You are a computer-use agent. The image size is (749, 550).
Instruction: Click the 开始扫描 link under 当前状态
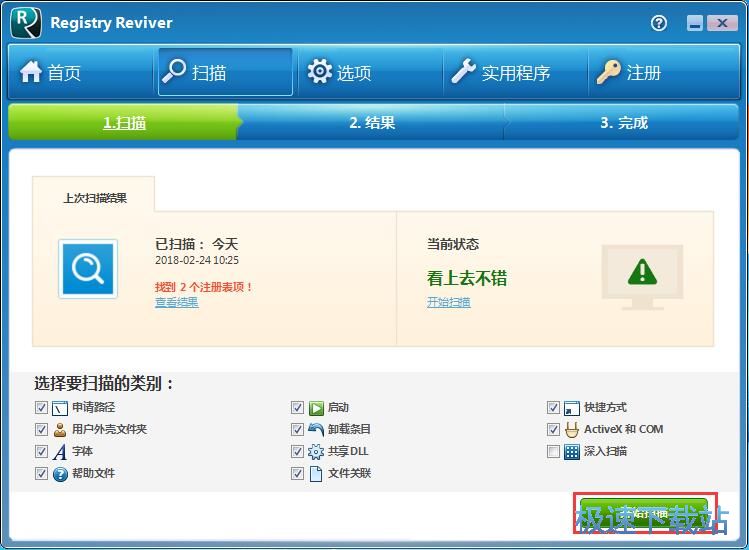pos(449,302)
